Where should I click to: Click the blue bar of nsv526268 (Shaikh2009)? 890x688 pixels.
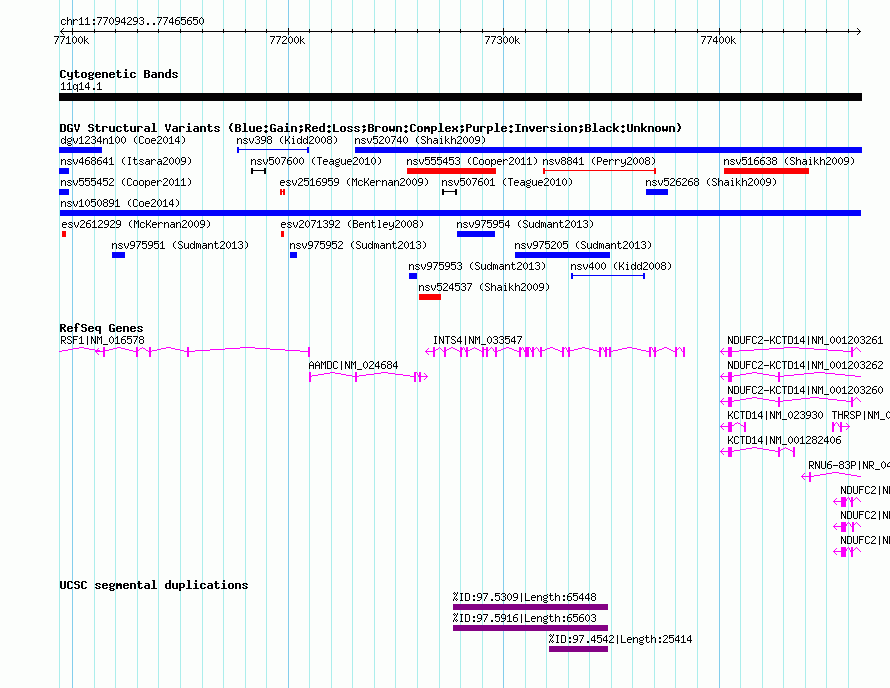click(657, 192)
